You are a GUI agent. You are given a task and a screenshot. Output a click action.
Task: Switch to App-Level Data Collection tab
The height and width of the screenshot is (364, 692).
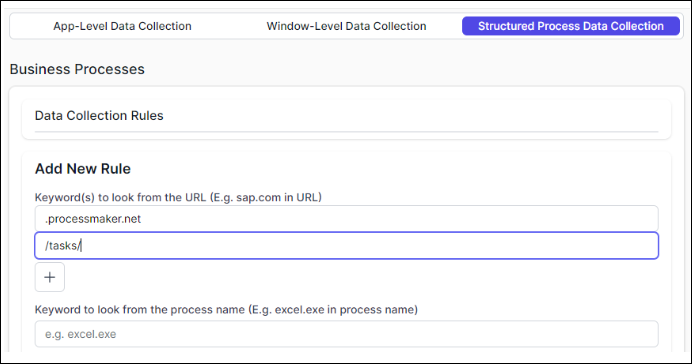click(122, 26)
